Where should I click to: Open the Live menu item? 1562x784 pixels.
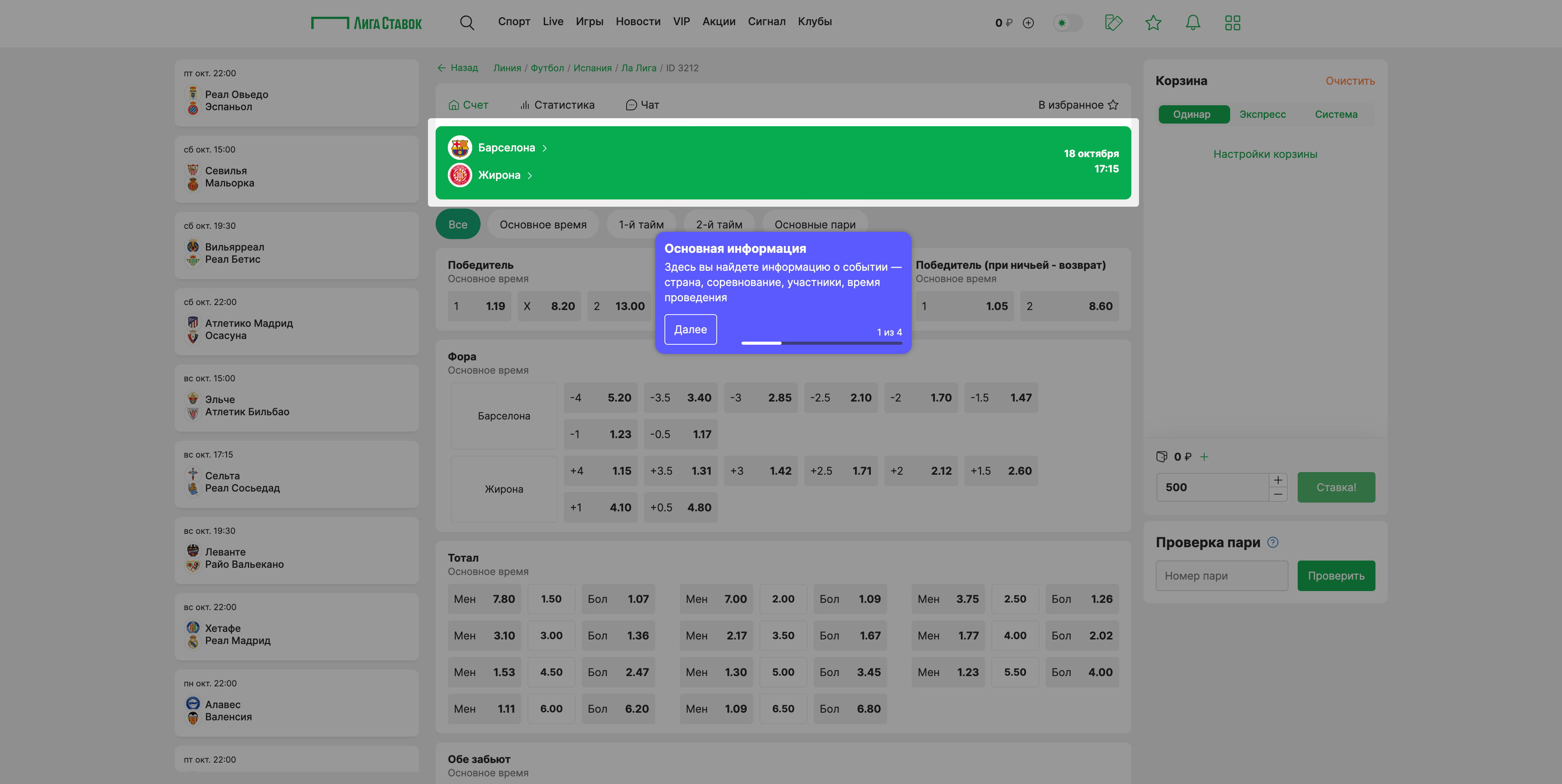point(552,21)
